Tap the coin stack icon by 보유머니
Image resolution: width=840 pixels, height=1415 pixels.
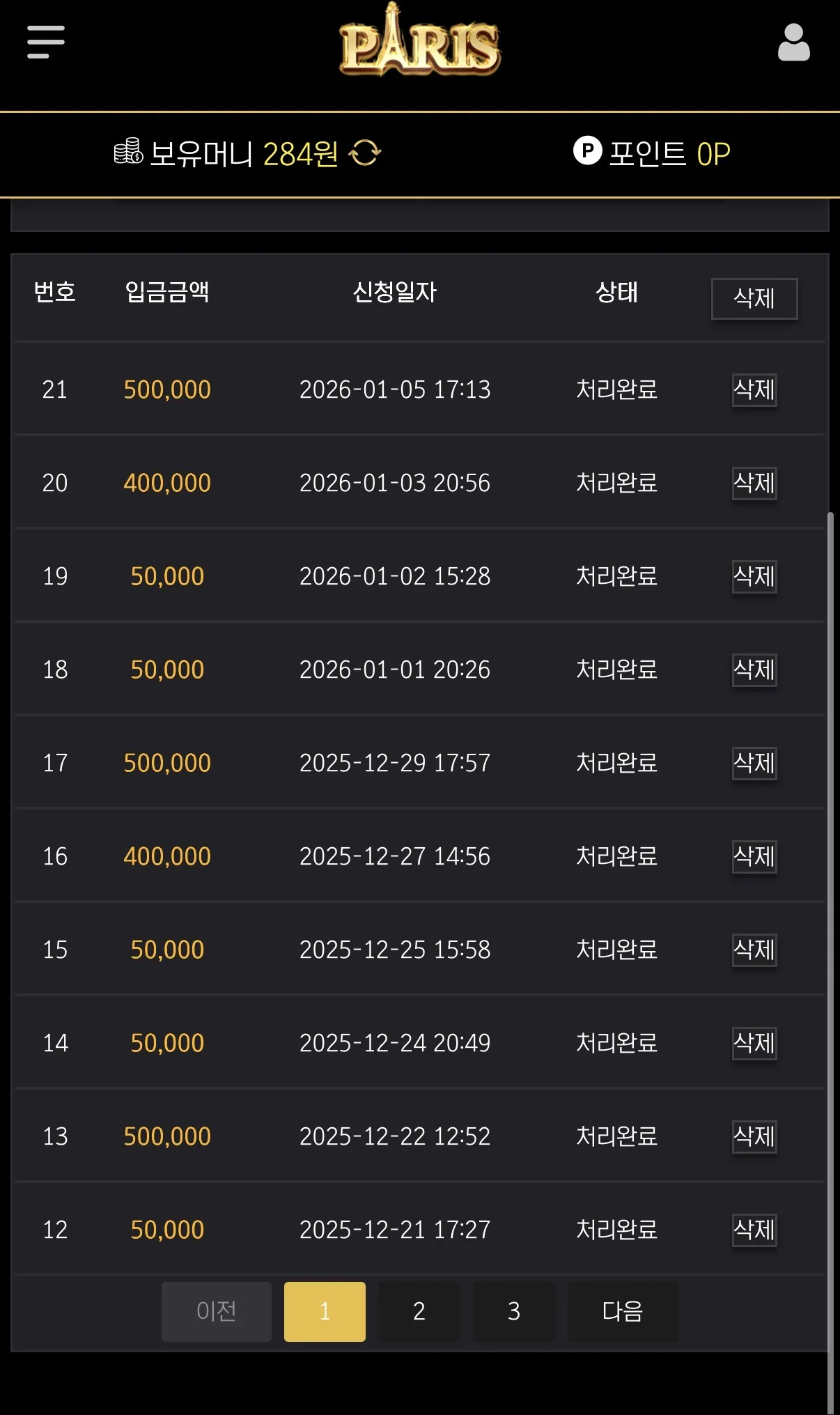coord(128,151)
